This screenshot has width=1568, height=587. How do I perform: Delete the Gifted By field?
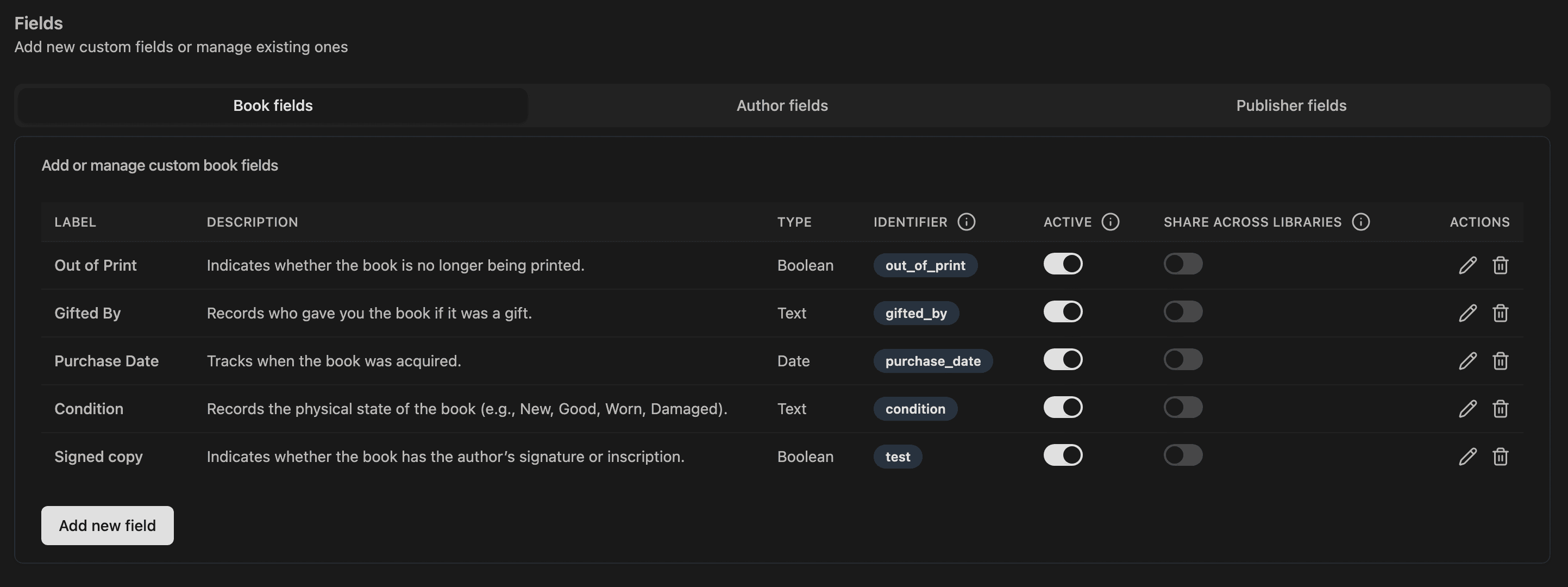1501,313
